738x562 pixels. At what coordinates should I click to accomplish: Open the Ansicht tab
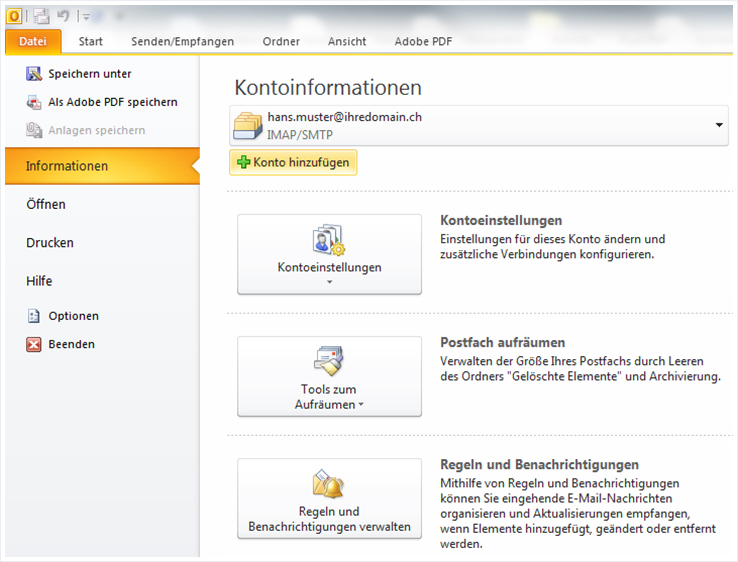(347, 41)
